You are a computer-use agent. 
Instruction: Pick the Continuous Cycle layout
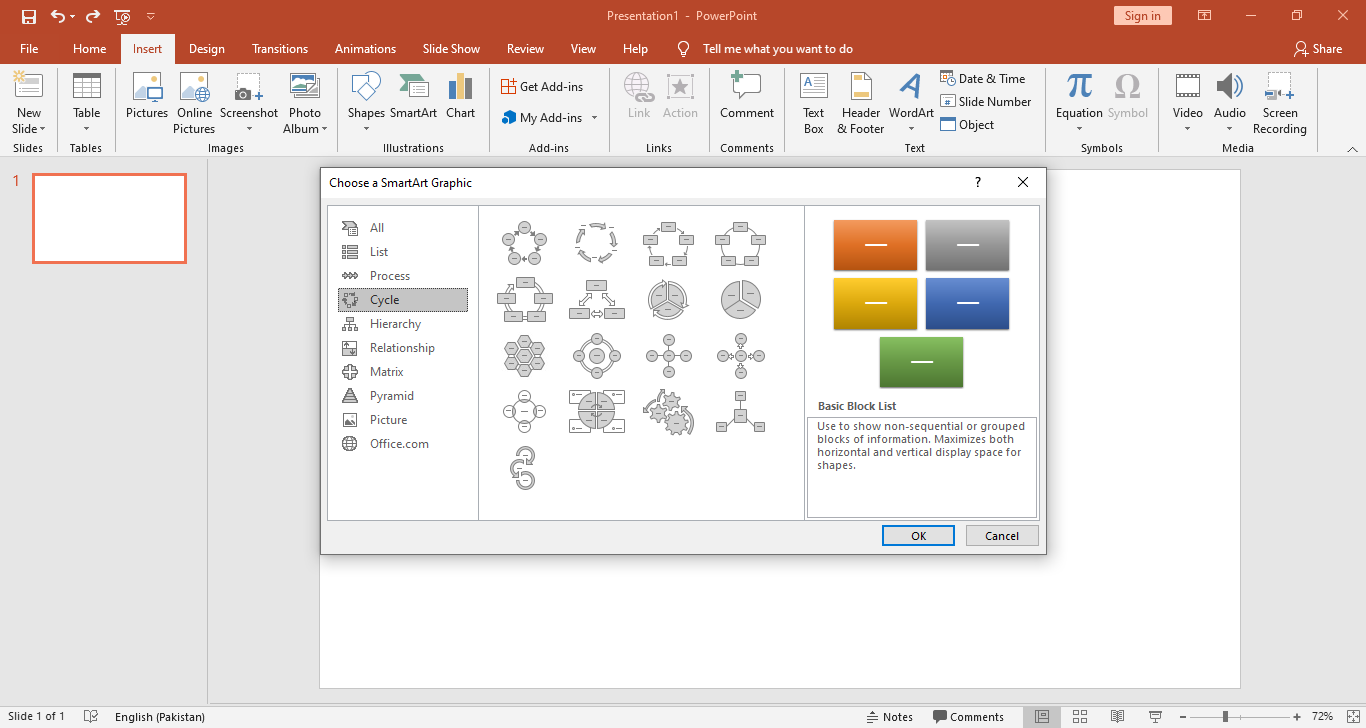pos(524,299)
